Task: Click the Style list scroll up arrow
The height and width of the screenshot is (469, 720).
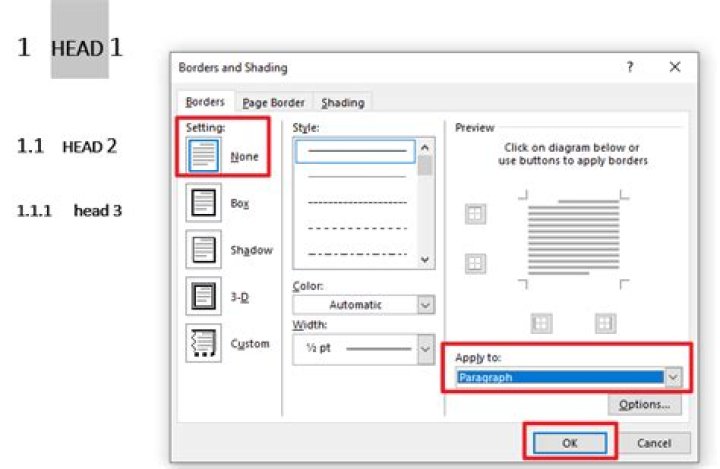Action: pos(425,148)
